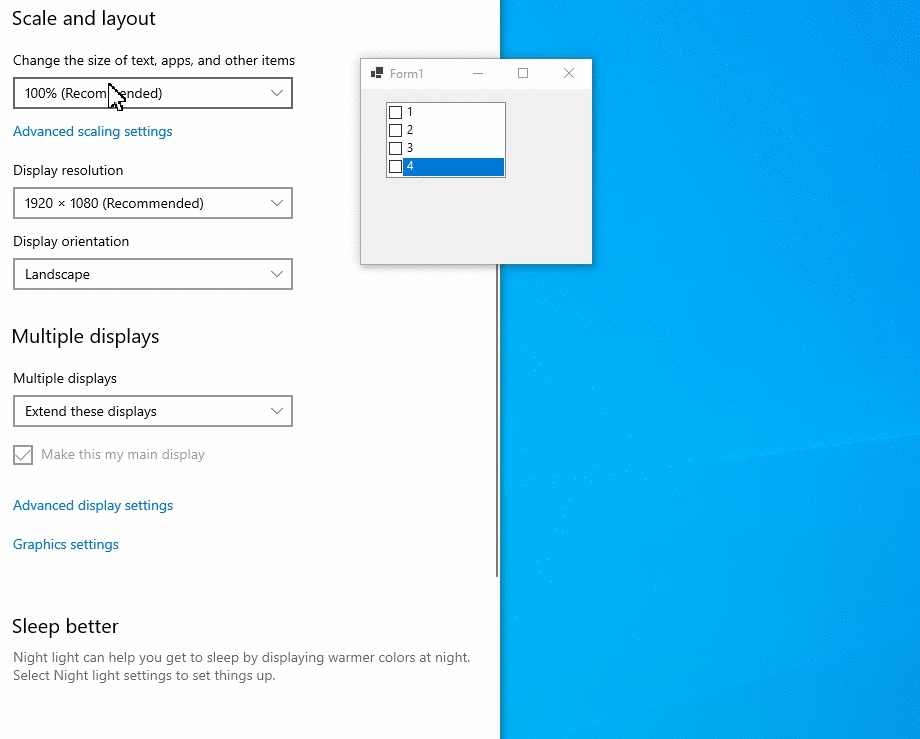Minimize the Form1 window
The image size is (920, 739).
coord(477,73)
